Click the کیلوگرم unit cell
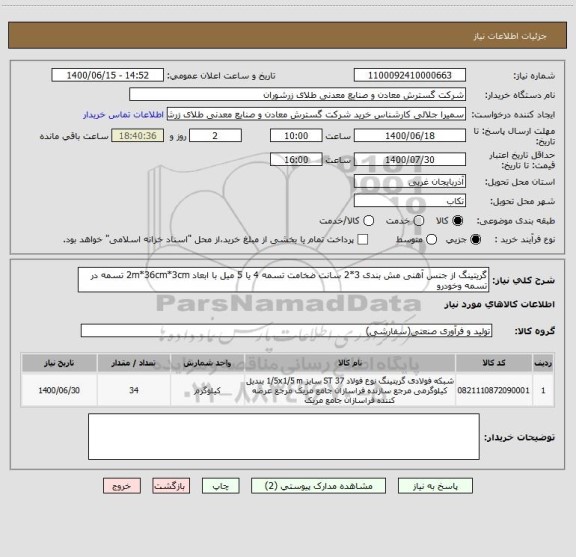This screenshot has height=557, width=576. click(207, 390)
